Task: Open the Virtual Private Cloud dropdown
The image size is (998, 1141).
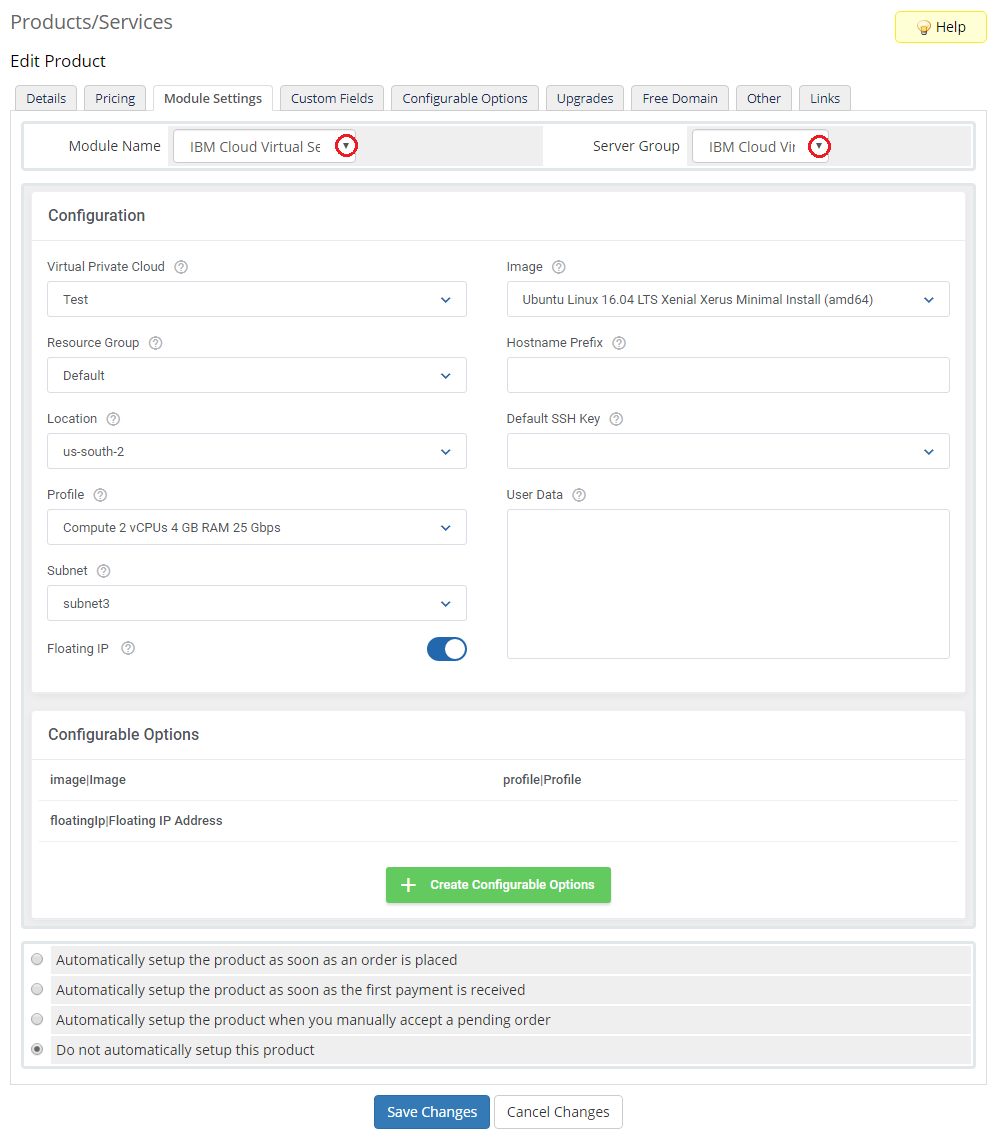Action: click(x=257, y=299)
